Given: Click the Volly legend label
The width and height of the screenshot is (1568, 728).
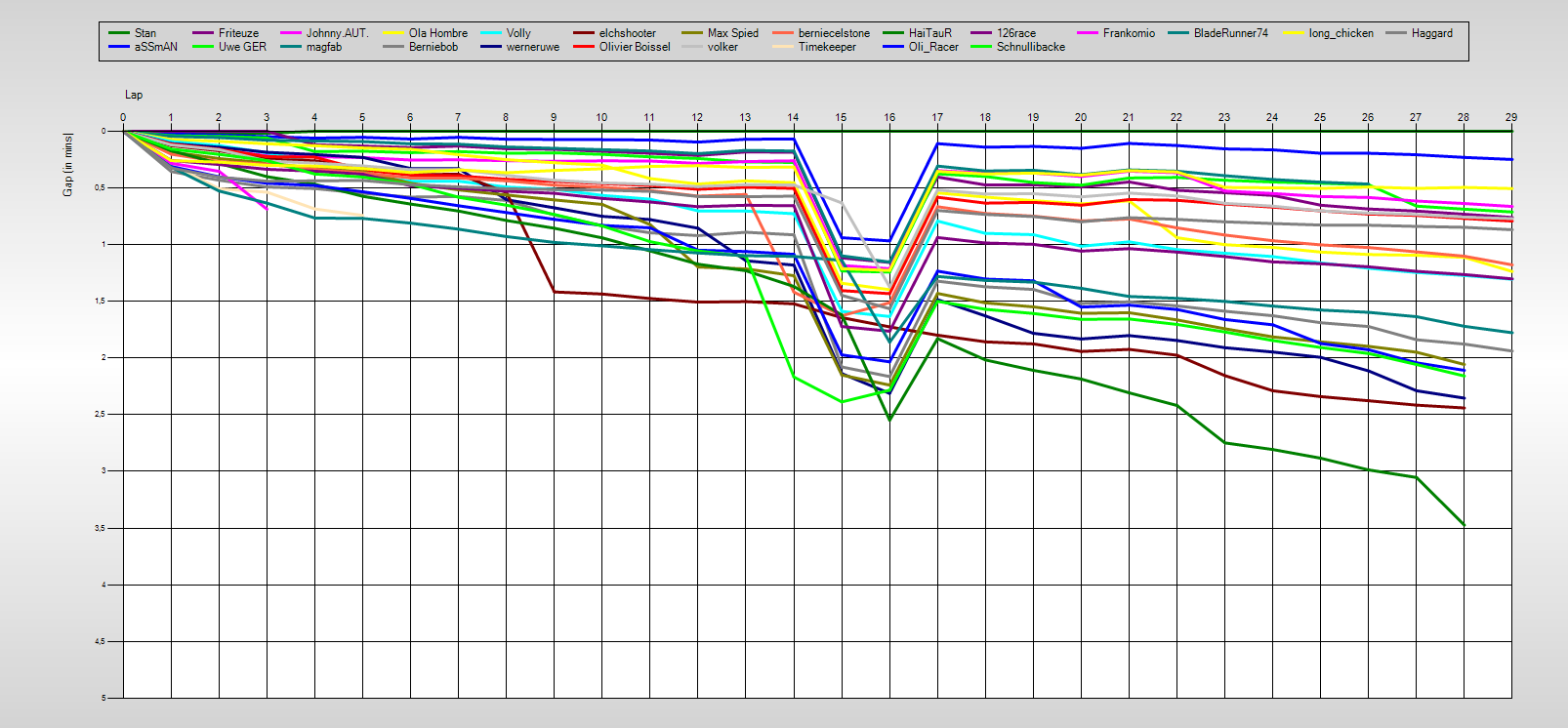Looking at the screenshot, I should [518, 33].
